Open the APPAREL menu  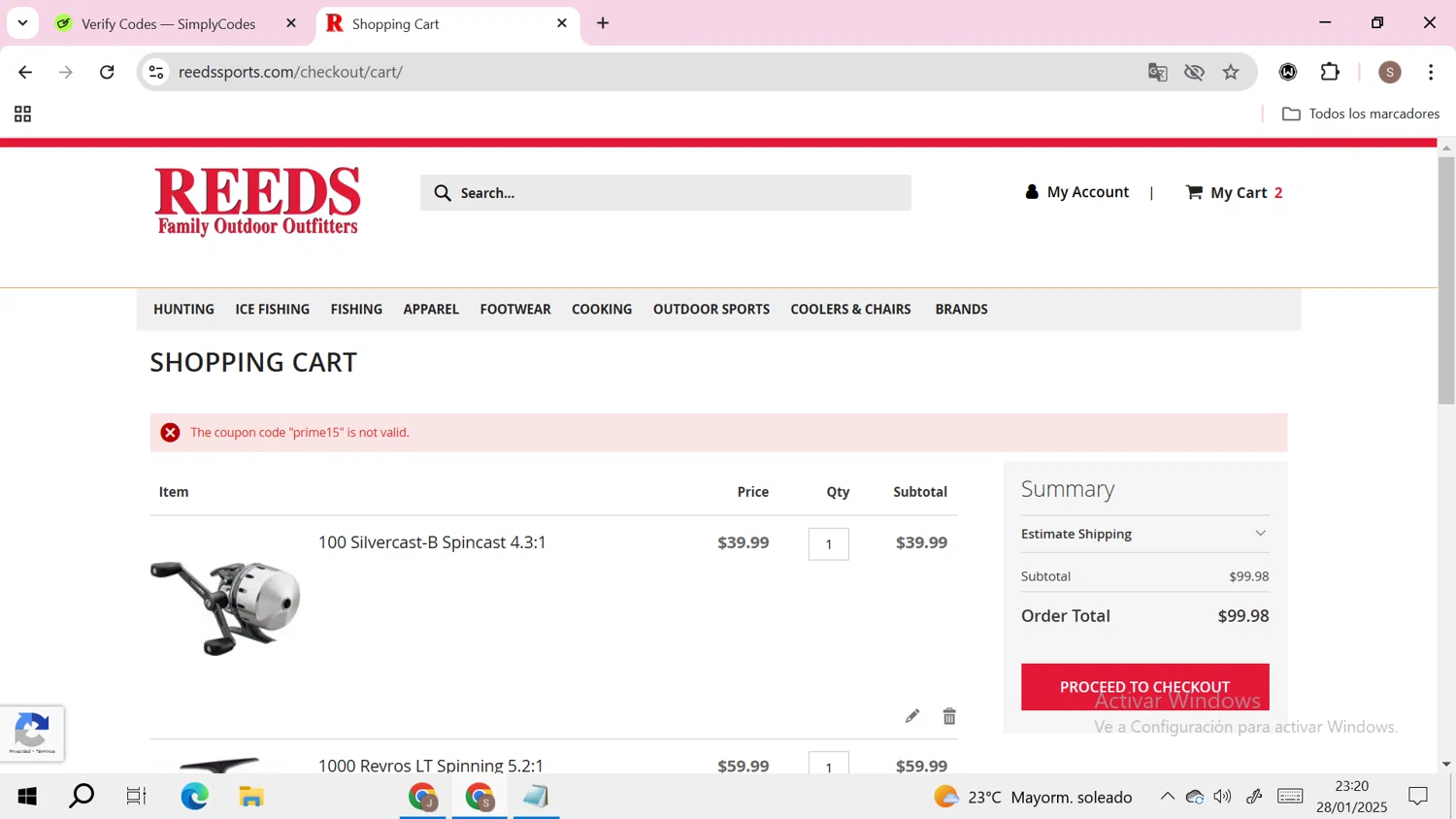point(431,310)
